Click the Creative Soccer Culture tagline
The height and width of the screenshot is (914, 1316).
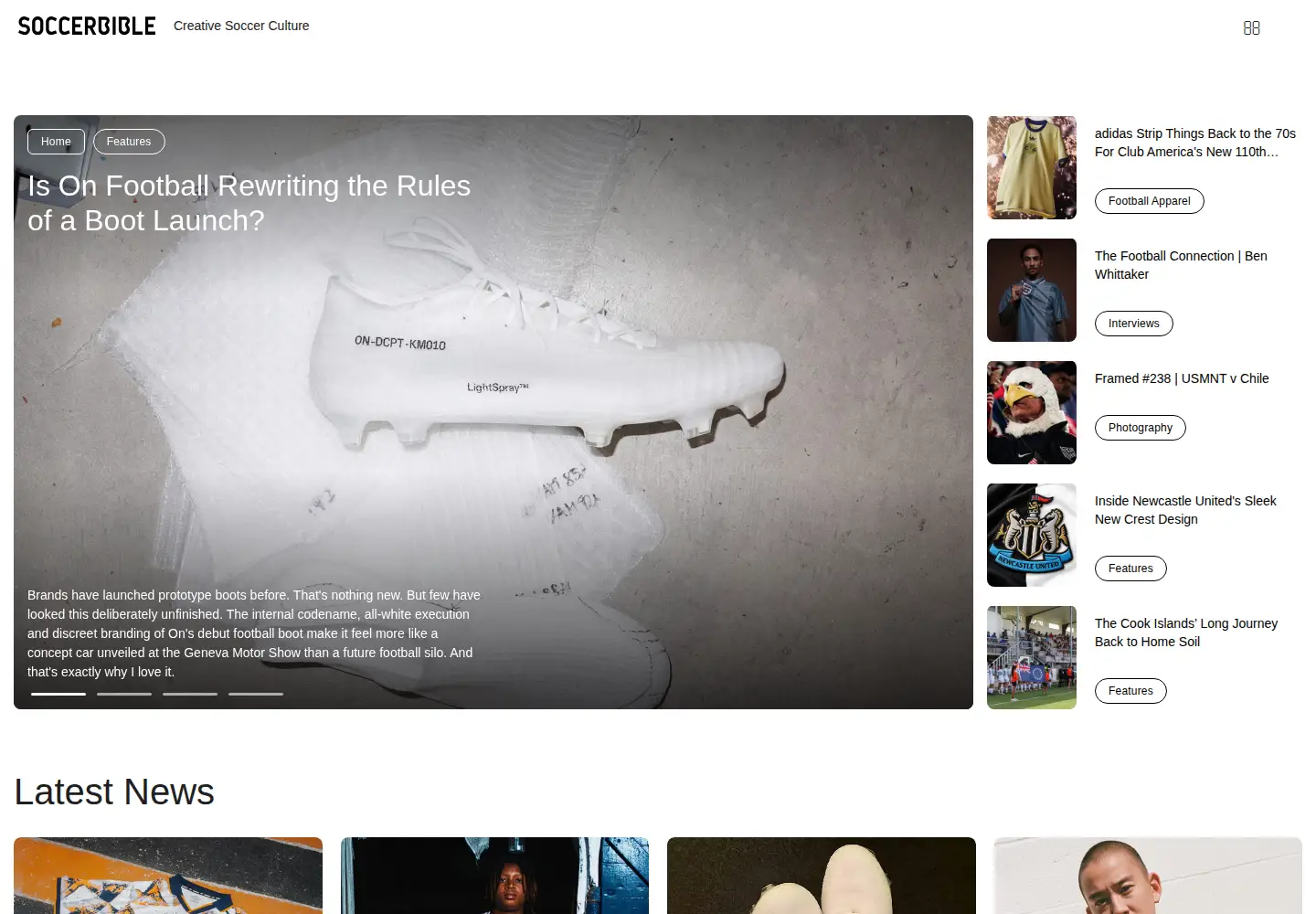click(x=241, y=26)
